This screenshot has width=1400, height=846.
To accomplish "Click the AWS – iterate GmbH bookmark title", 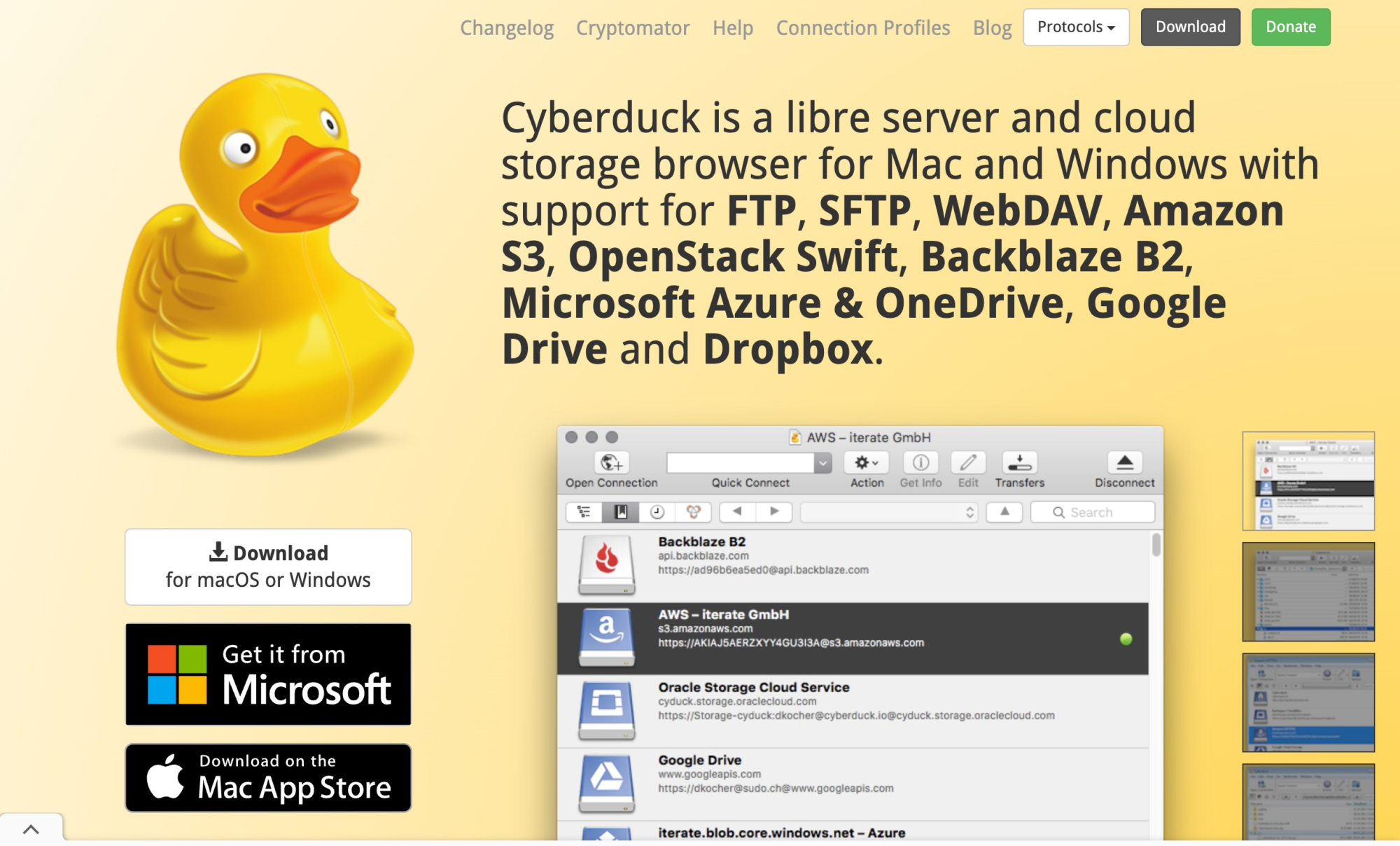I will tap(723, 614).
